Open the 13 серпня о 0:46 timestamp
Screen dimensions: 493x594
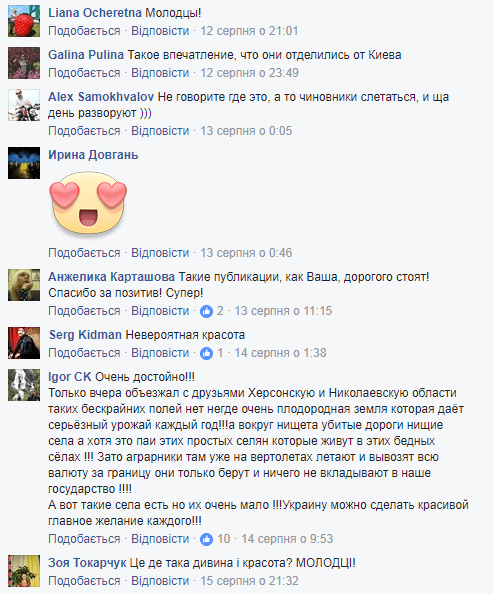coord(246,253)
